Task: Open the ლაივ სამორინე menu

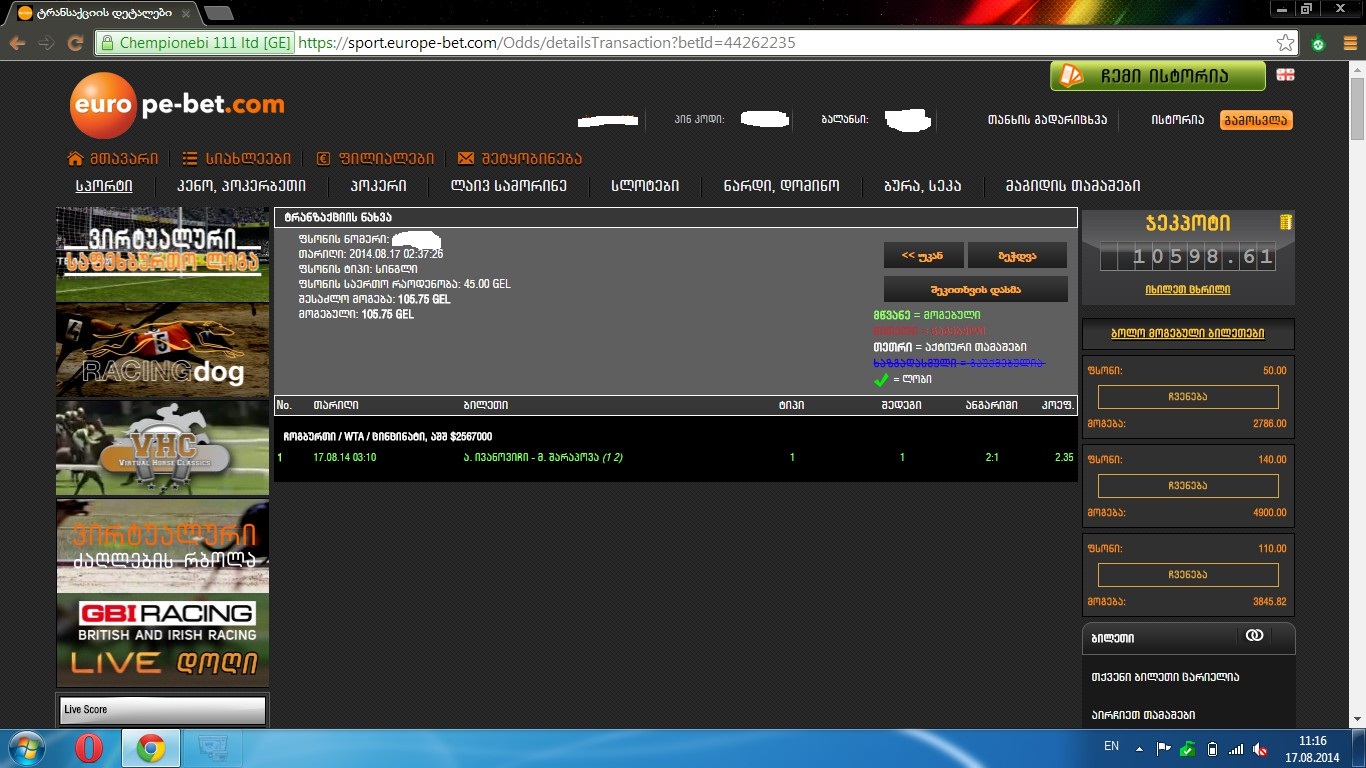Action: coord(509,186)
